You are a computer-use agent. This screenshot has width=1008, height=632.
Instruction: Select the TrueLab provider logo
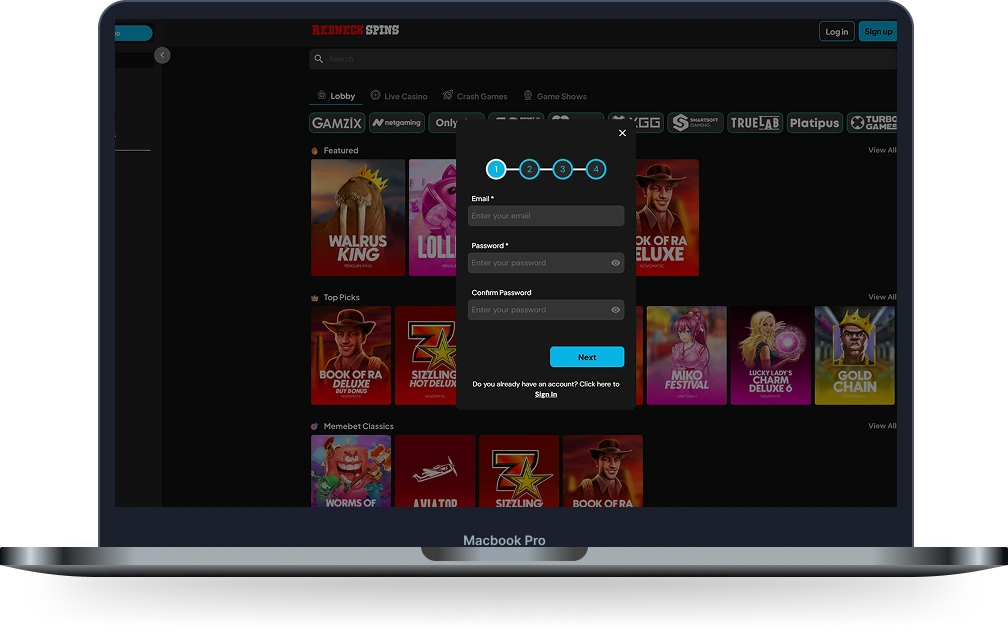click(x=755, y=123)
